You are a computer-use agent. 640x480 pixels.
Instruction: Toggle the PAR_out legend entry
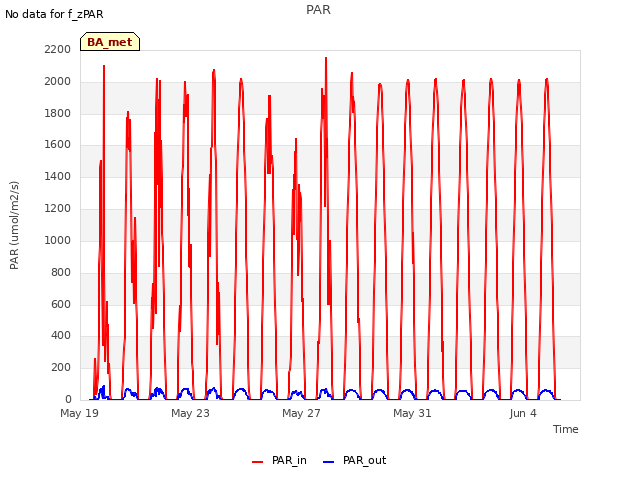(x=354, y=461)
